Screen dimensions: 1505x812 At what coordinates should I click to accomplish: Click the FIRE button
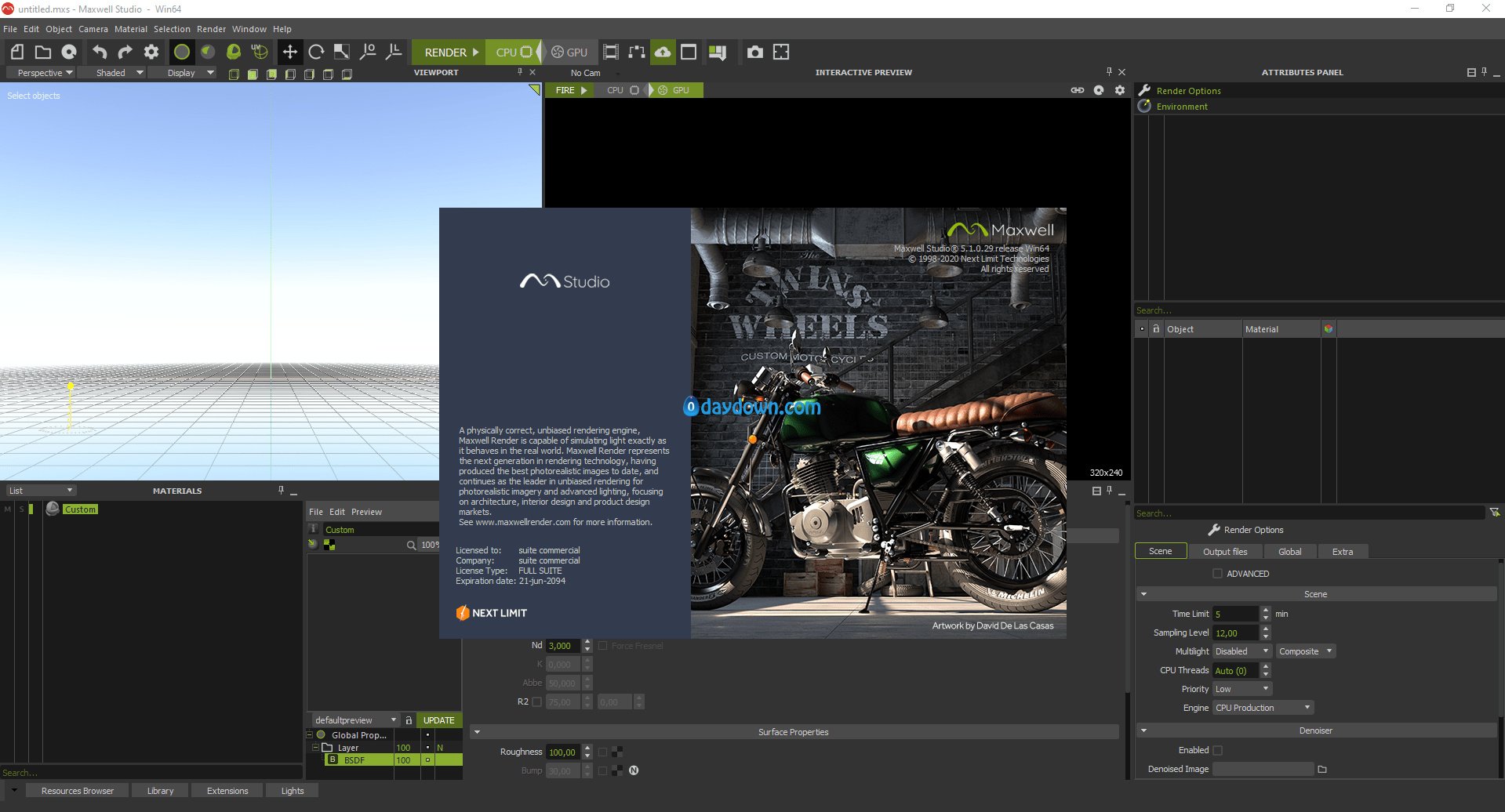tap(570, 90)
